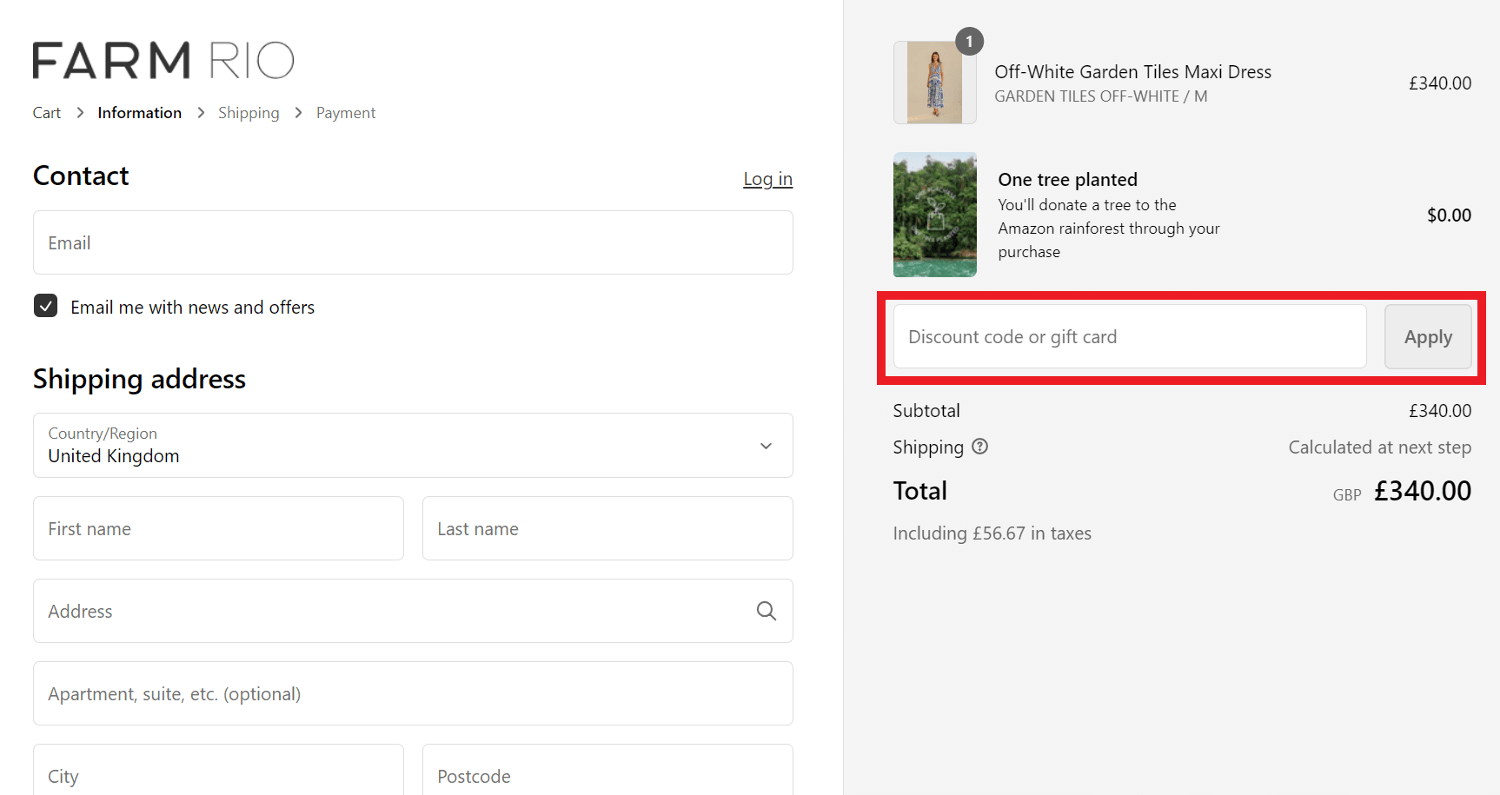Viewport: 1500px width, 795px height.
Task: Select the Payment breadcrumb step
Action: click(x=346, y=113)
